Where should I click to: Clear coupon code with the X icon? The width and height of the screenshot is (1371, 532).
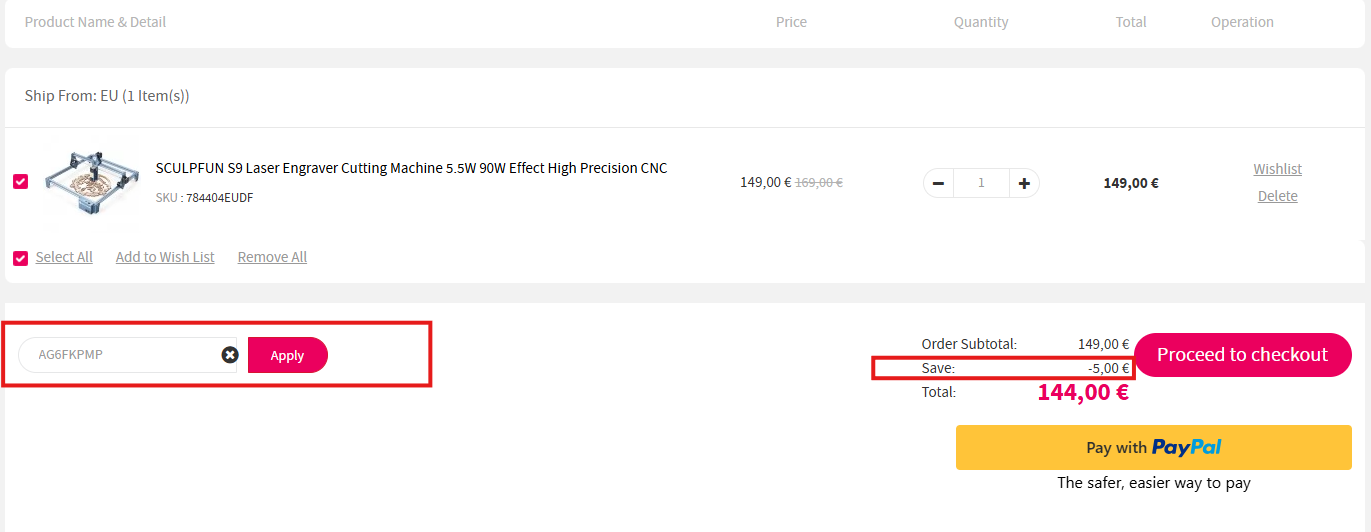[230, 355]
